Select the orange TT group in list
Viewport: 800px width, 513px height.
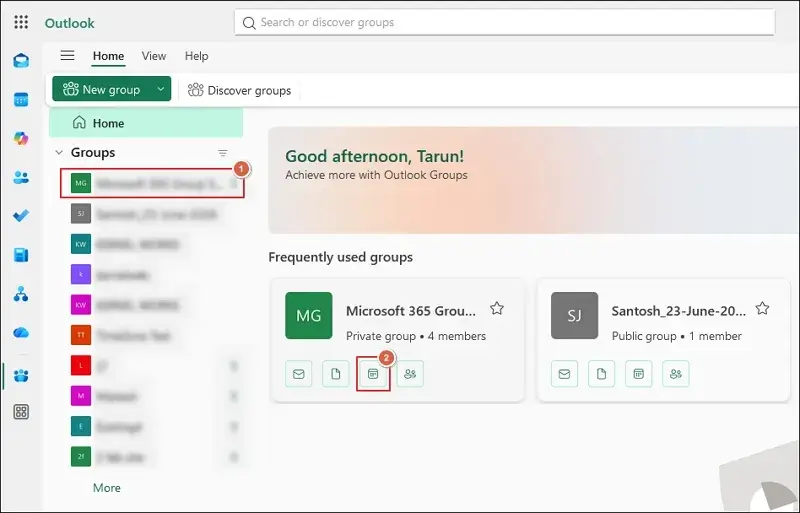pos(152,335)
